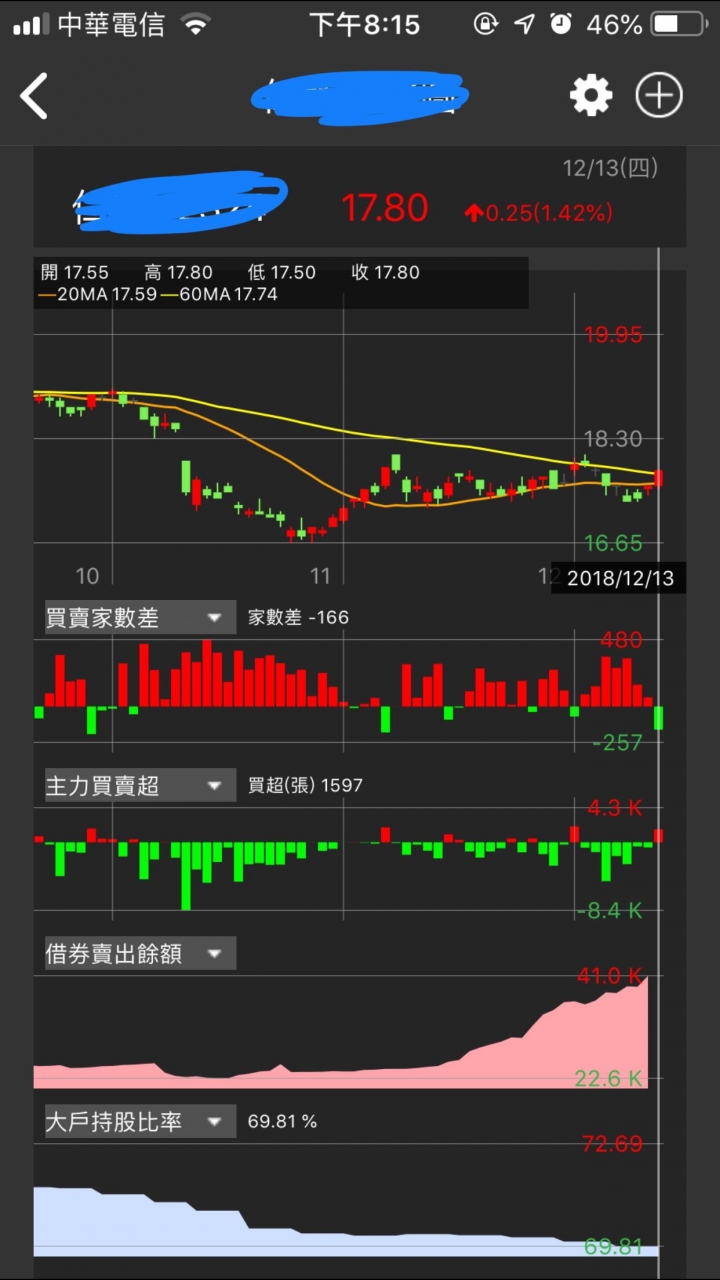Viewport: 720px width, 1280px height.
Task: Tap the 中華電信 carrier label
Action: coord(111,24)
